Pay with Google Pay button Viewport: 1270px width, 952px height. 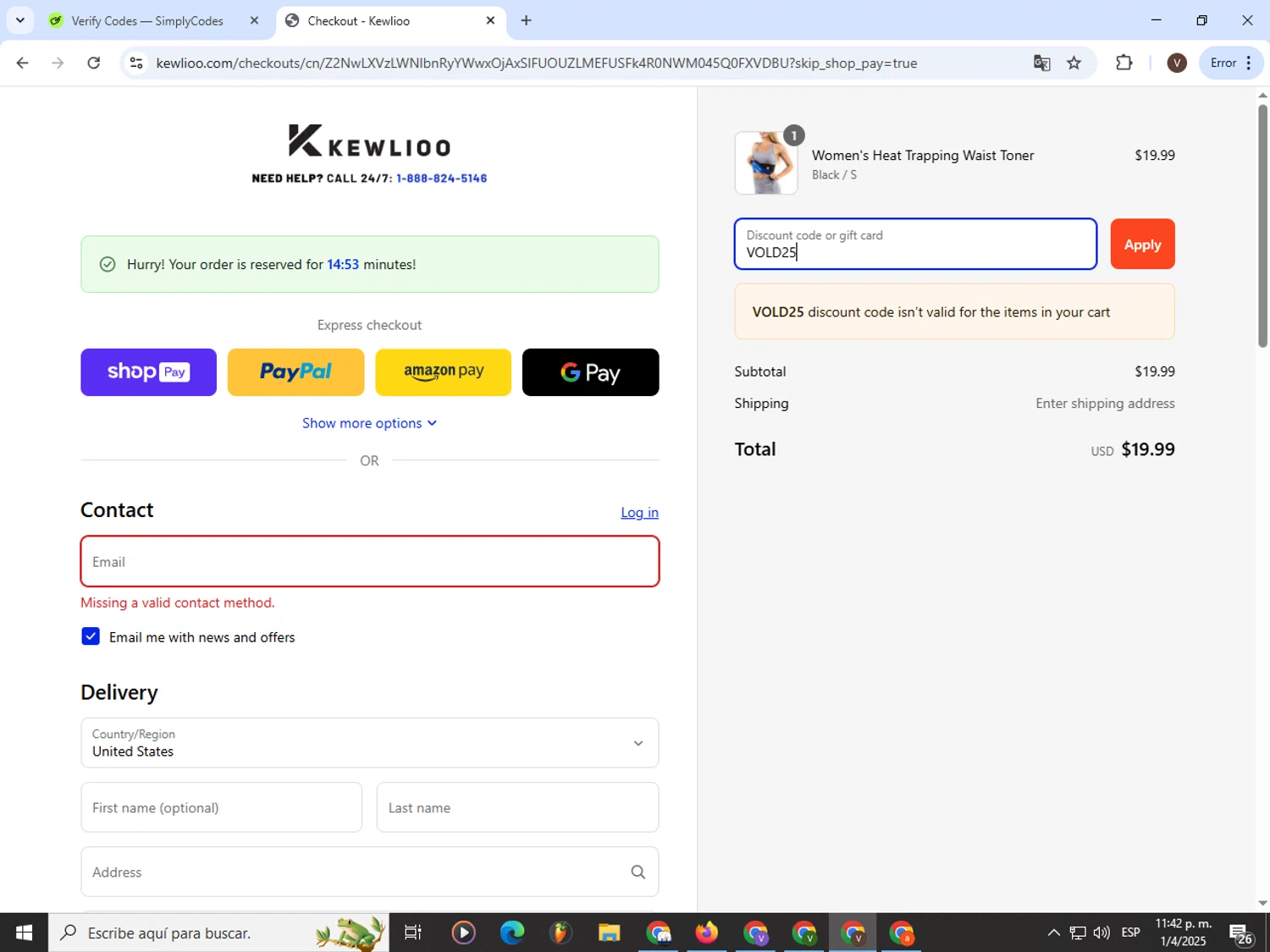point(590,372)
